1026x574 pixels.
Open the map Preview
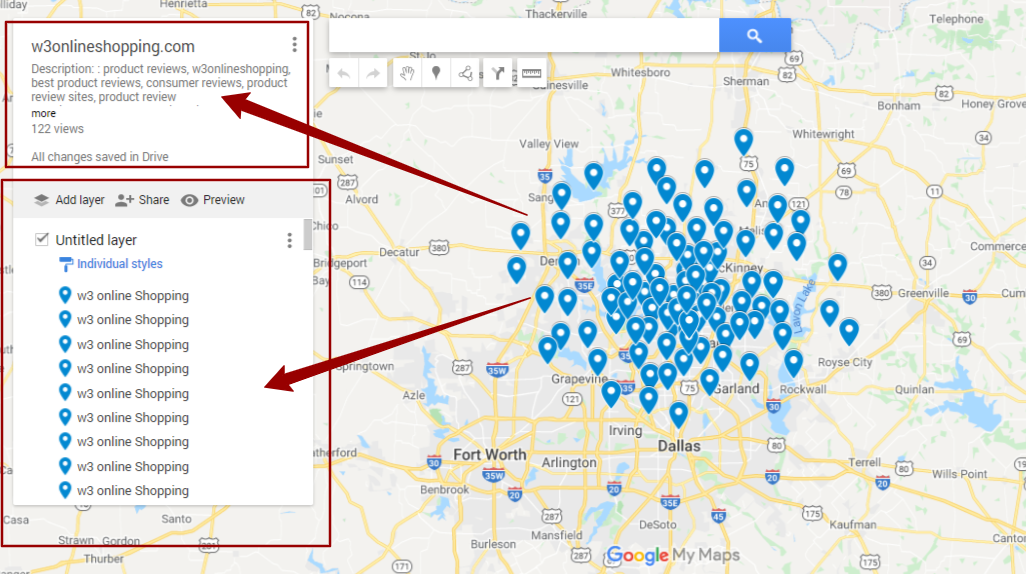[x=213, y=200]
